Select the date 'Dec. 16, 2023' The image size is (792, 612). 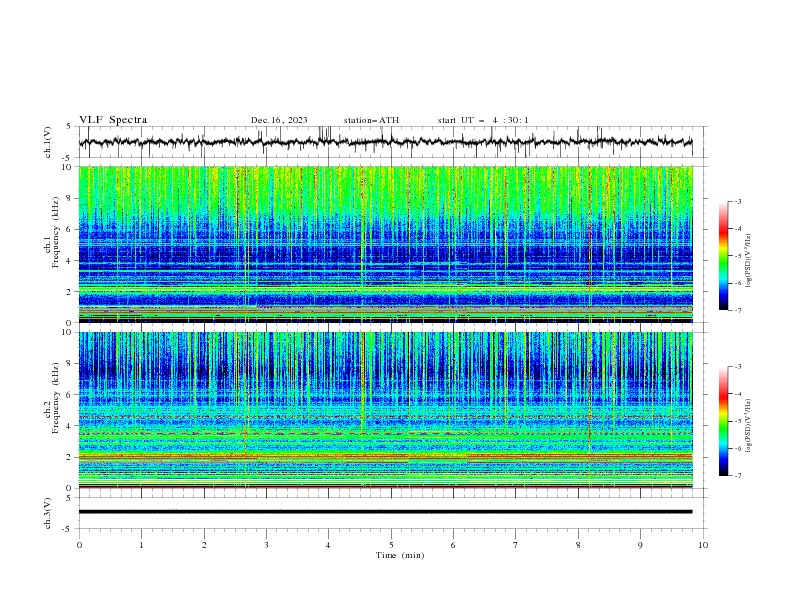pyautogui.click(x=279, y=120)
